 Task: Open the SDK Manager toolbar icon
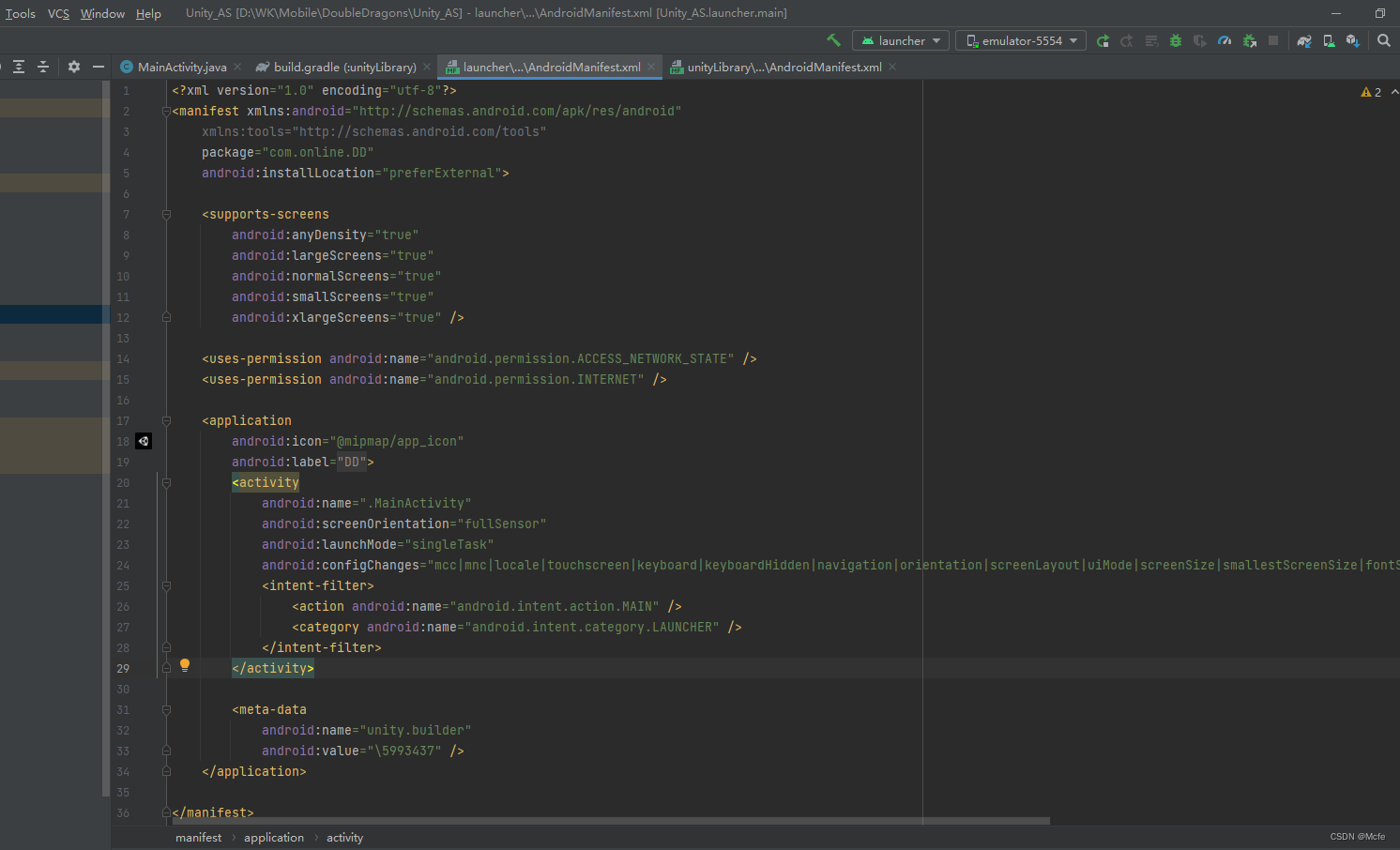[x=1351, y=40]
